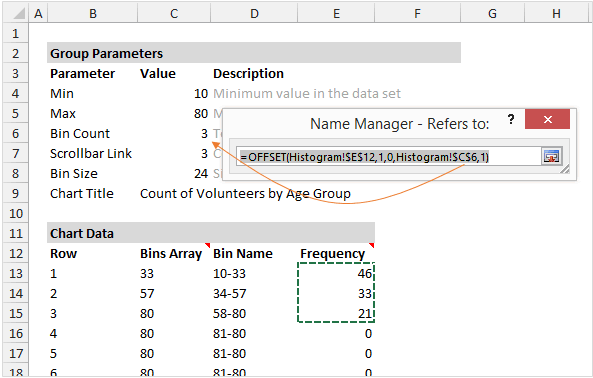The width and height of the screenshot is (593, 378).
Task: Click the Refers to formula field
Action: pos(389,156)
